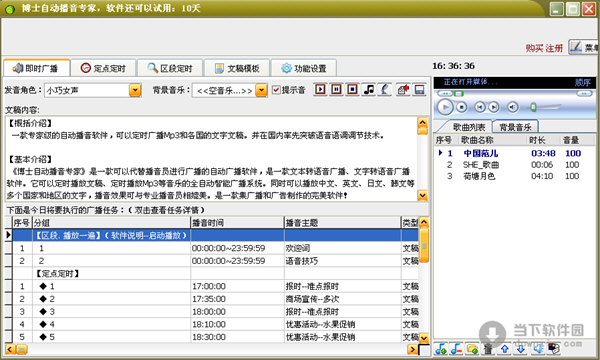
Task: Click the 音量 column header
Action: tap(577, 140)
